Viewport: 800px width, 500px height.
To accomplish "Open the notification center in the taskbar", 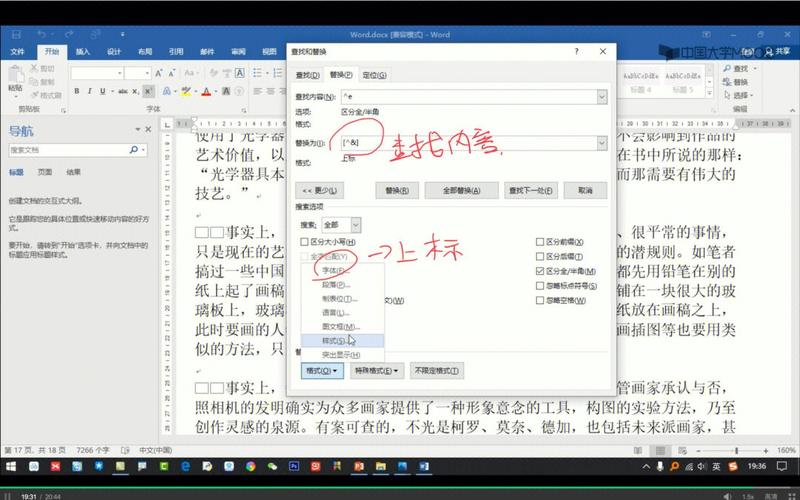I will tap(782, 466).
